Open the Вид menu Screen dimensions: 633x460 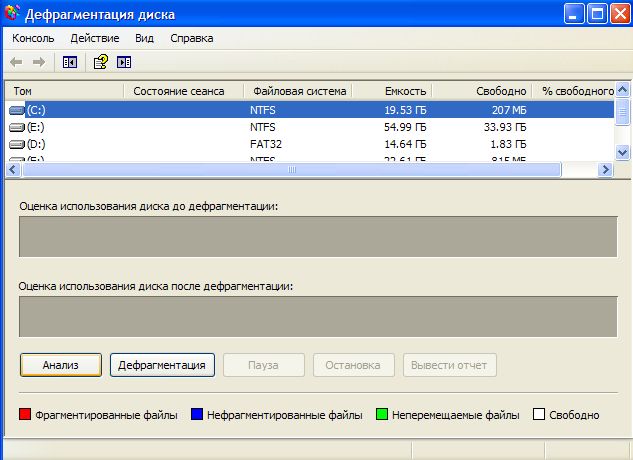[144, 38]
